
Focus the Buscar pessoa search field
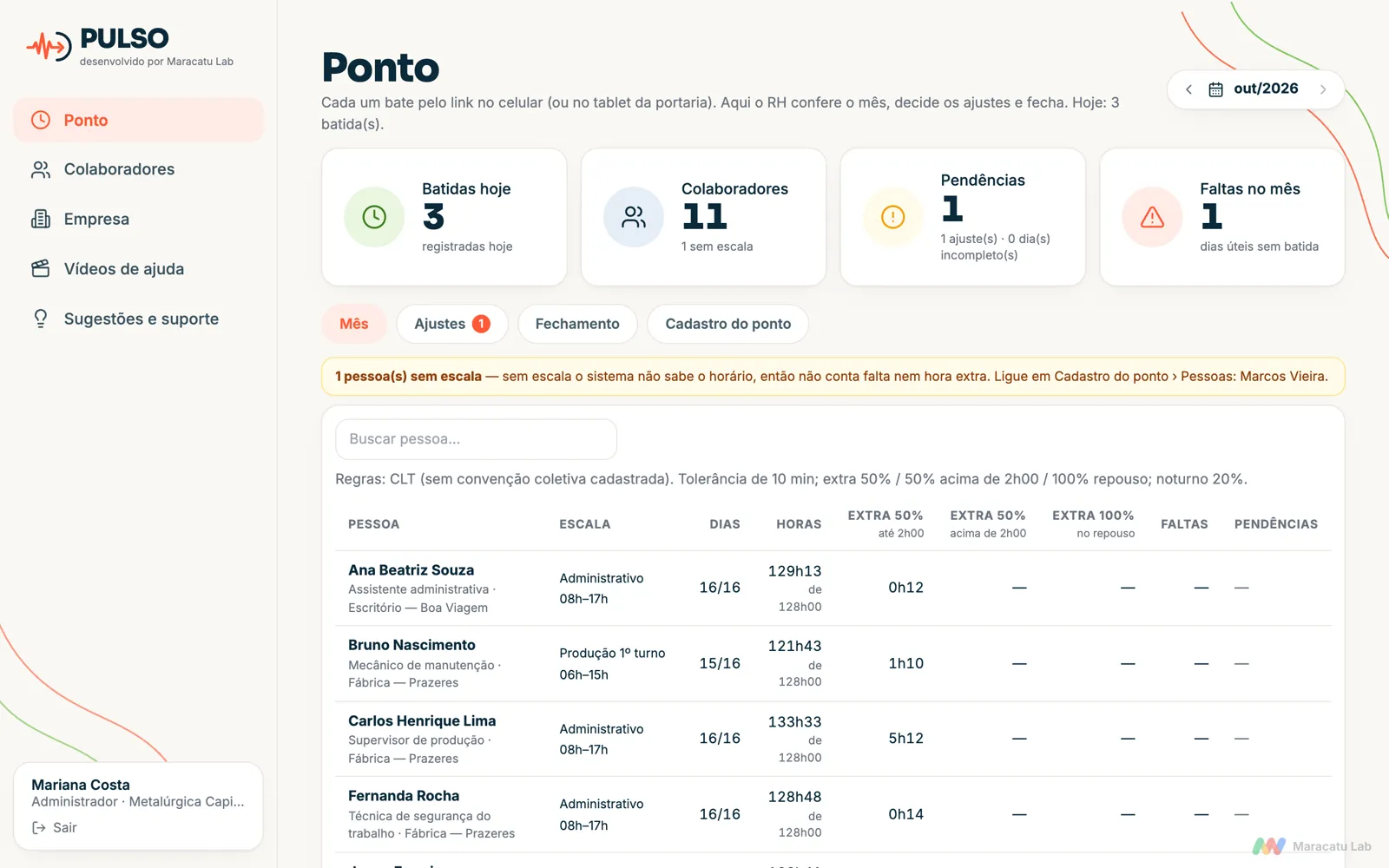pyautogui.click(x=476, y=439)
